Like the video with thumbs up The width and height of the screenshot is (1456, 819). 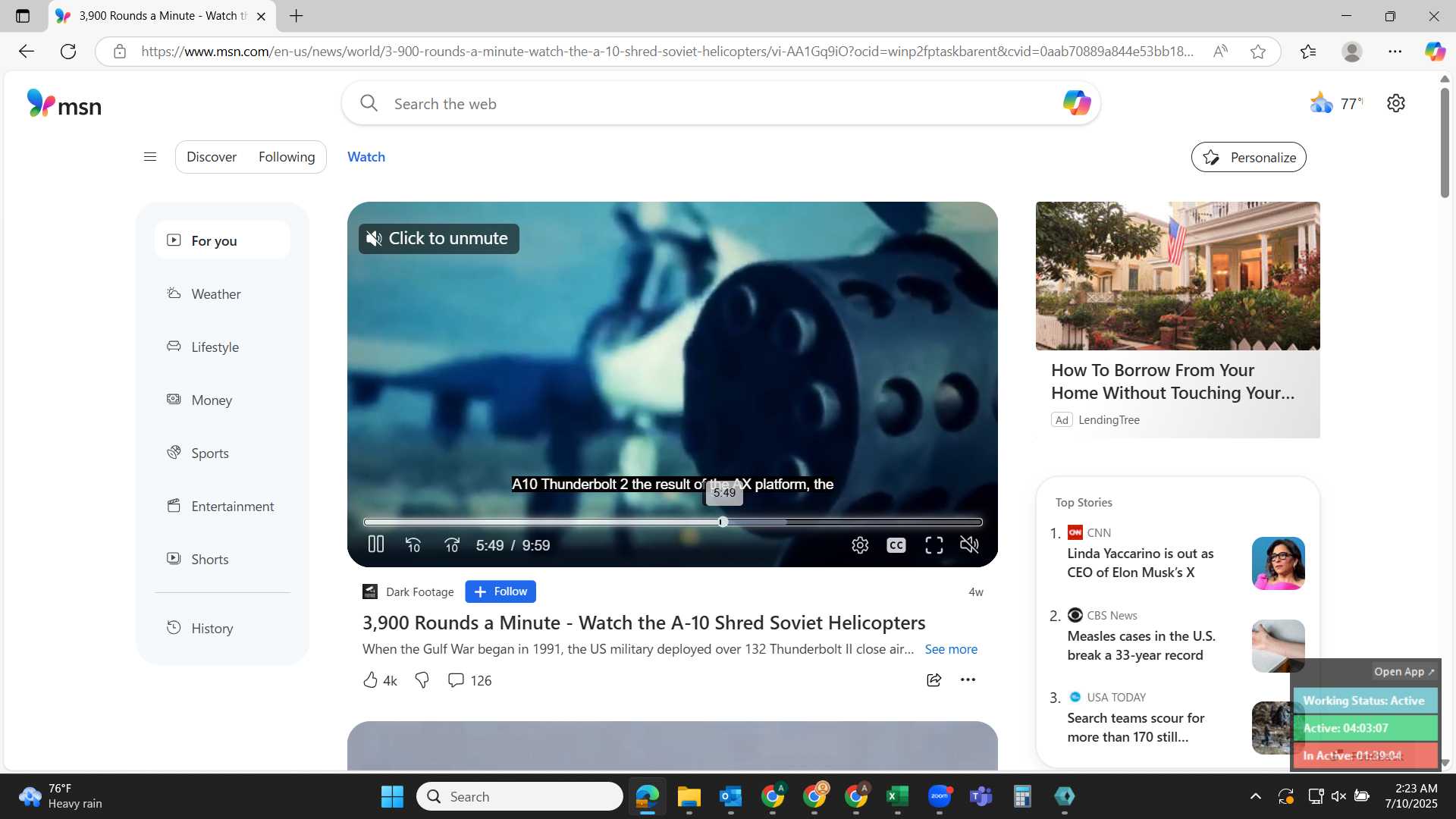click(380, 680)
